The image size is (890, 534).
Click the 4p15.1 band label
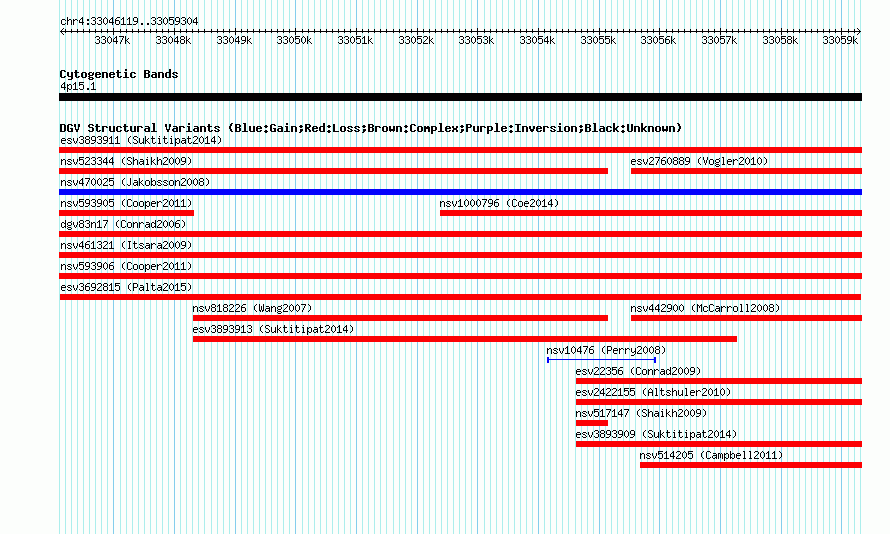coord(78,86)
